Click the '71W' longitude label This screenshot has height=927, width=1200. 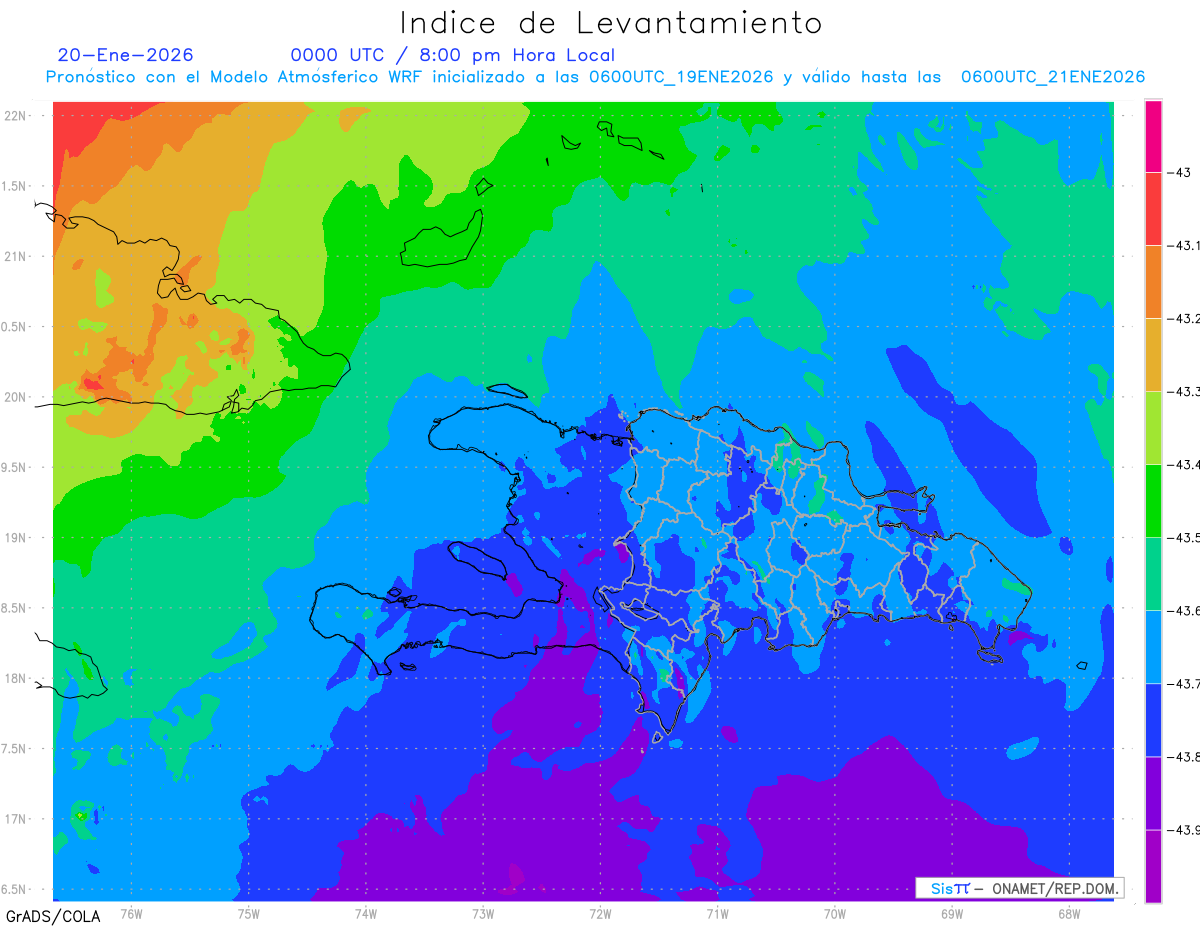[x=717, y=914]
